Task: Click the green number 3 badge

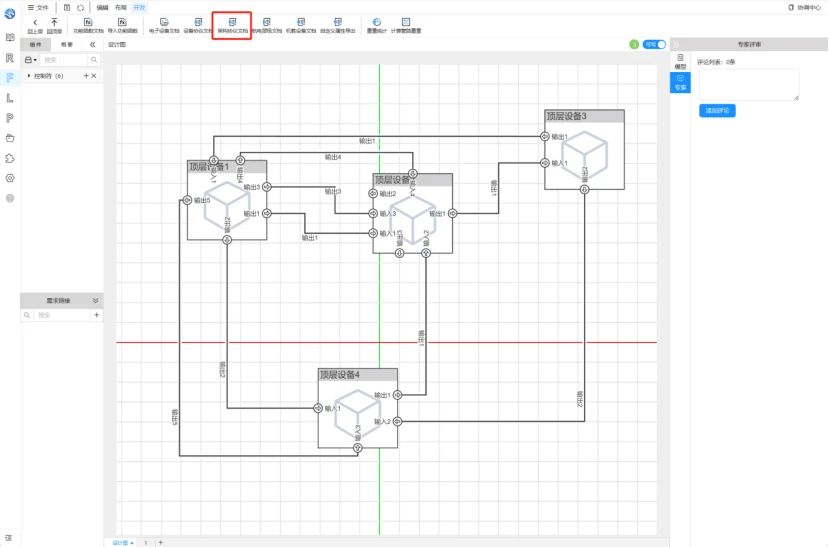Action: [x=634, y=44]
